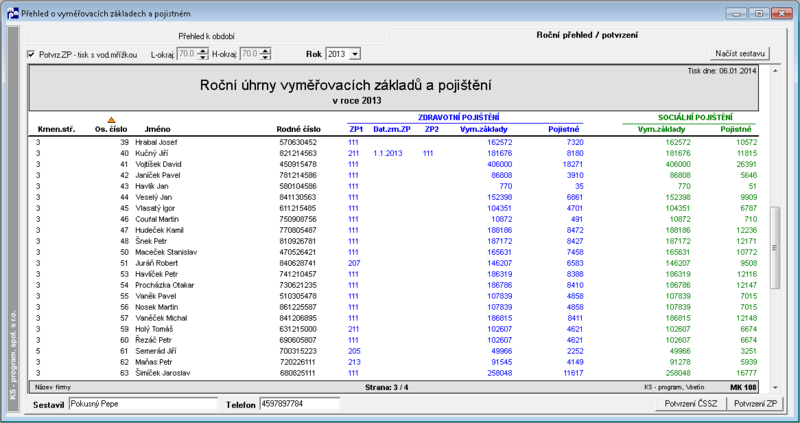Select the Coufal Martin row

[393, 219]
